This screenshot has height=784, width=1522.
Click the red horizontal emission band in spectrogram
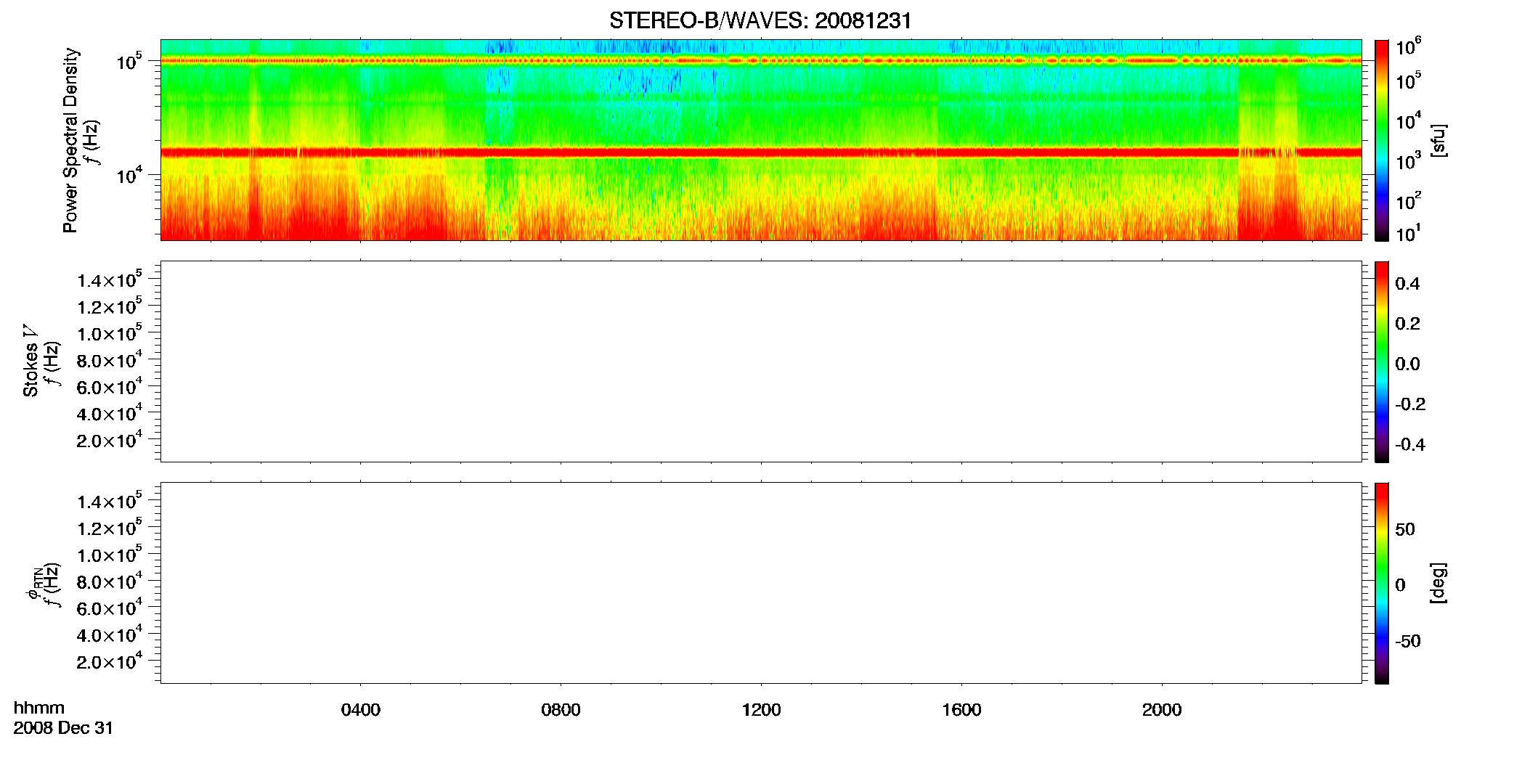tap(761, 152)
